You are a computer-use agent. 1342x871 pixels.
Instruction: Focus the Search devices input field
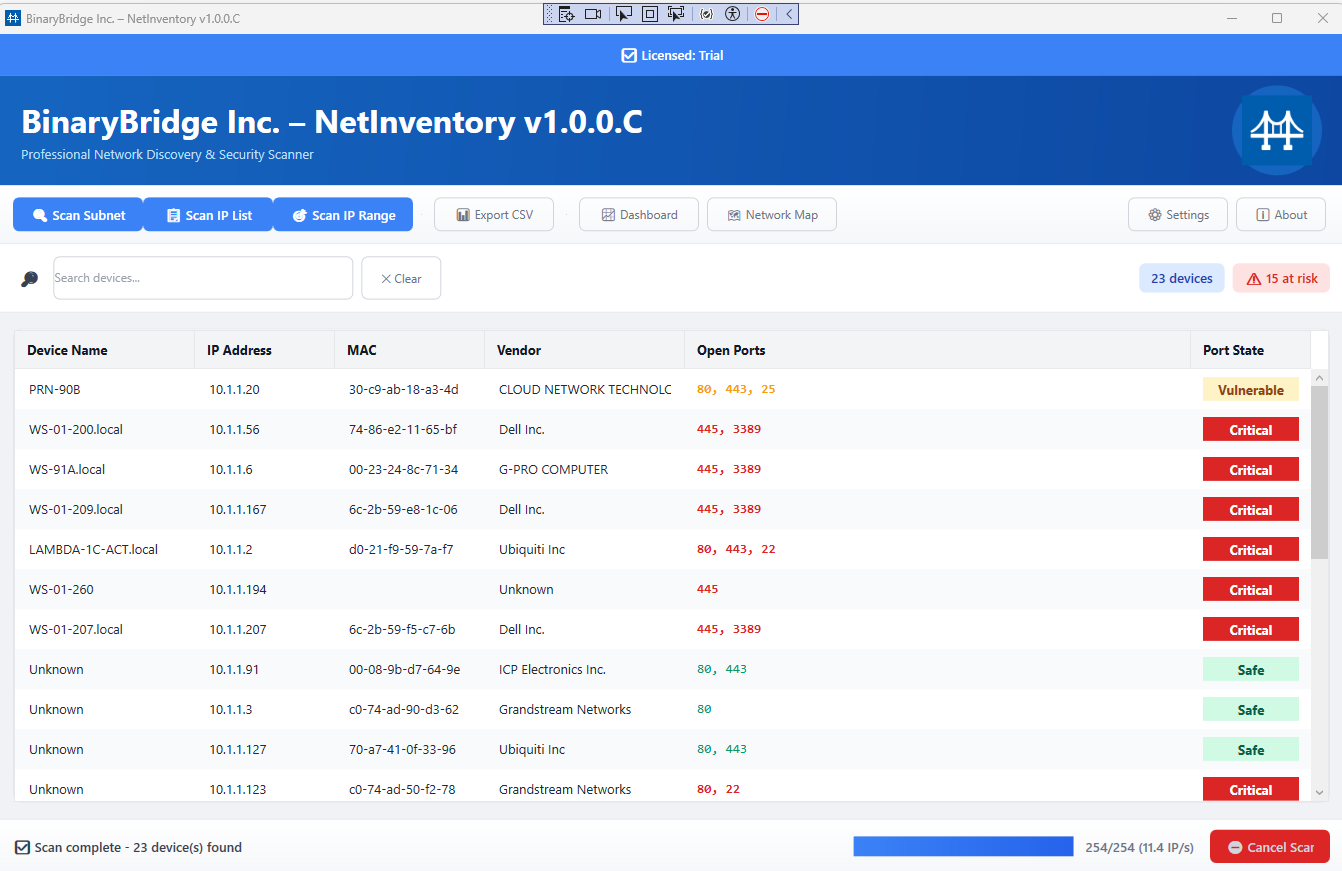click(x=203, y=278)
